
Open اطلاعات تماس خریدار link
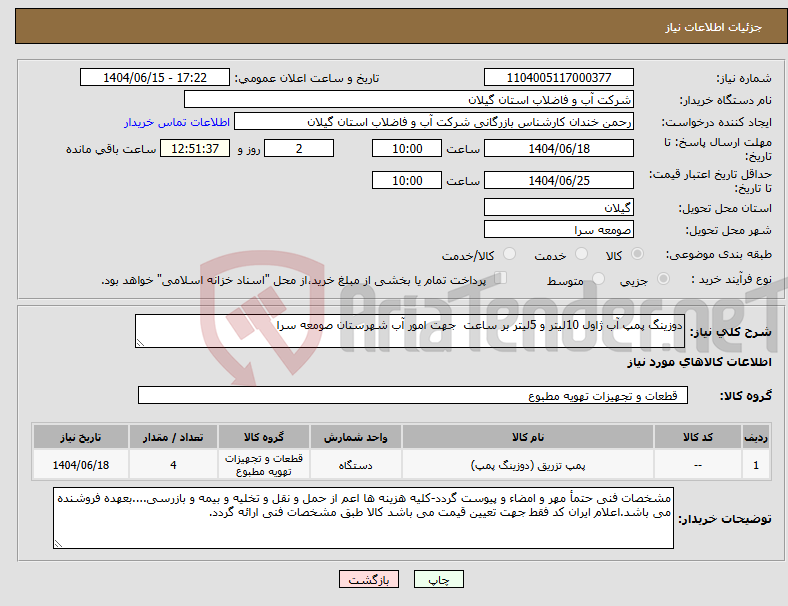[177, 122]
